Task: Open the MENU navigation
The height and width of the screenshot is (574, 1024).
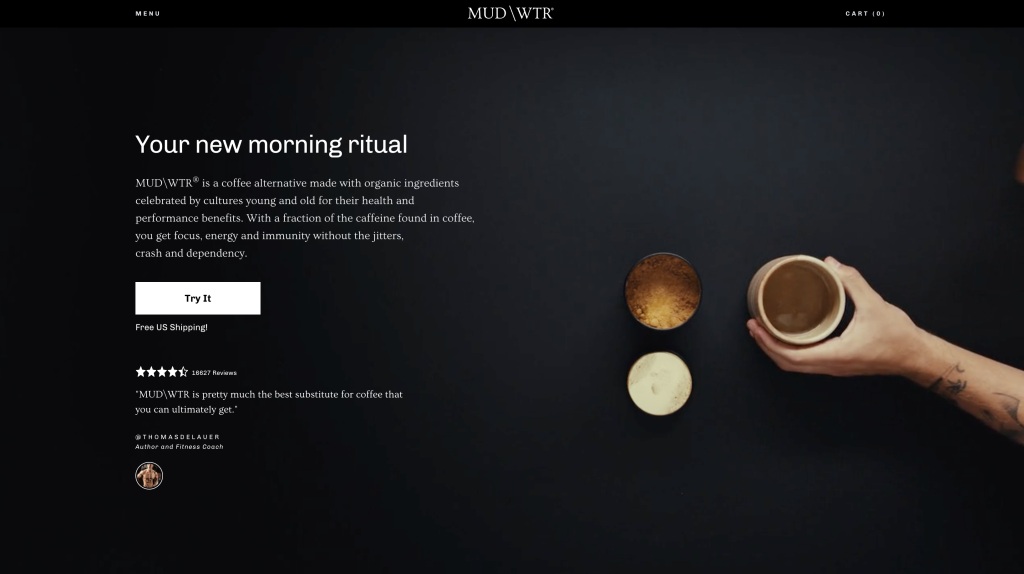Action: (x=148, y=14)
